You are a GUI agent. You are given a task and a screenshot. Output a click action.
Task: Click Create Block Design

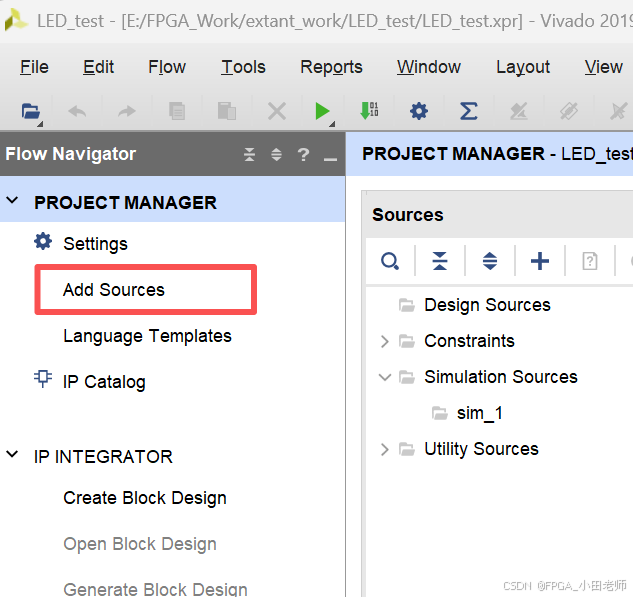tap(145, 498)
